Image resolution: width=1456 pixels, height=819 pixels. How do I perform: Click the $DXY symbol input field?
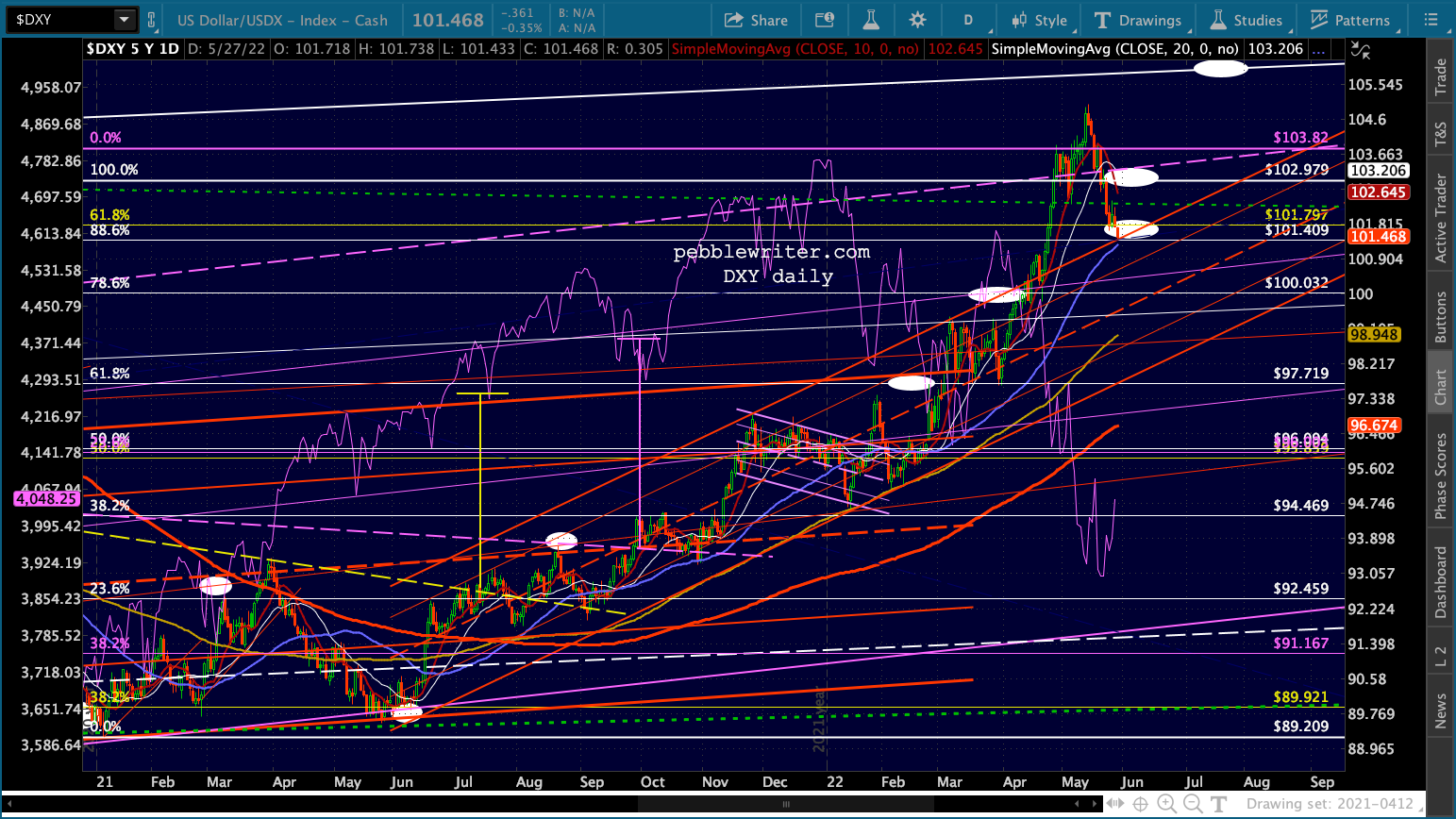click(x=59, y=20)
